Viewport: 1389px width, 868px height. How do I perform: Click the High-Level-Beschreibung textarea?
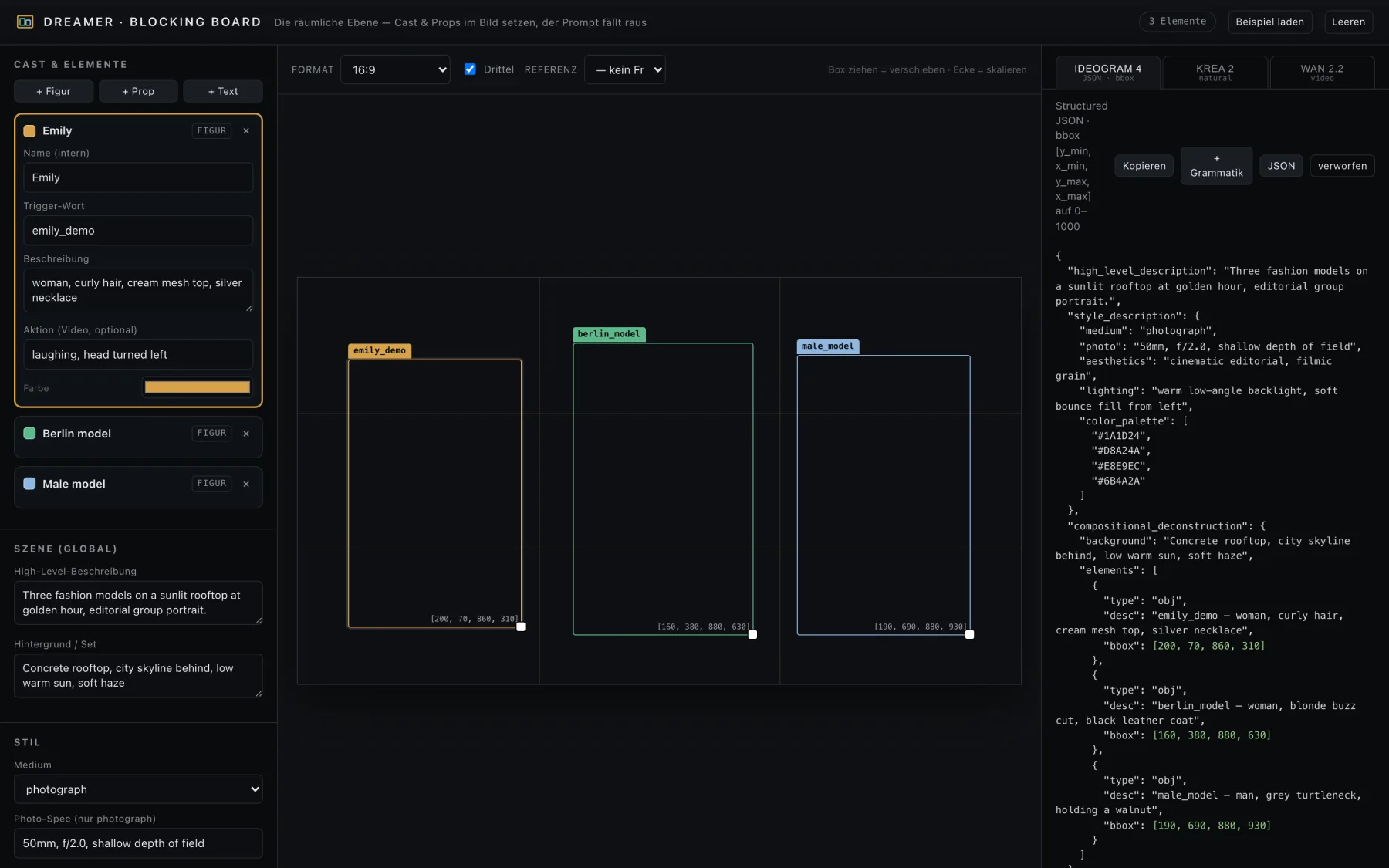pos(138,603)
